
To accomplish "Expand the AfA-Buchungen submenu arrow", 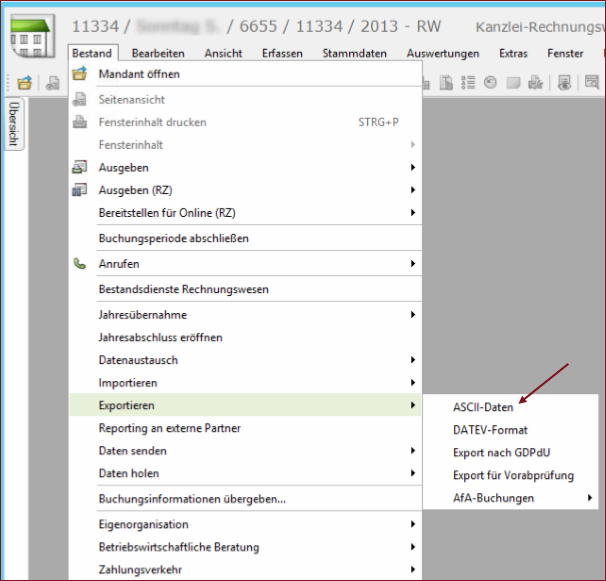I will pyautogui.click(x=591, y=498).
